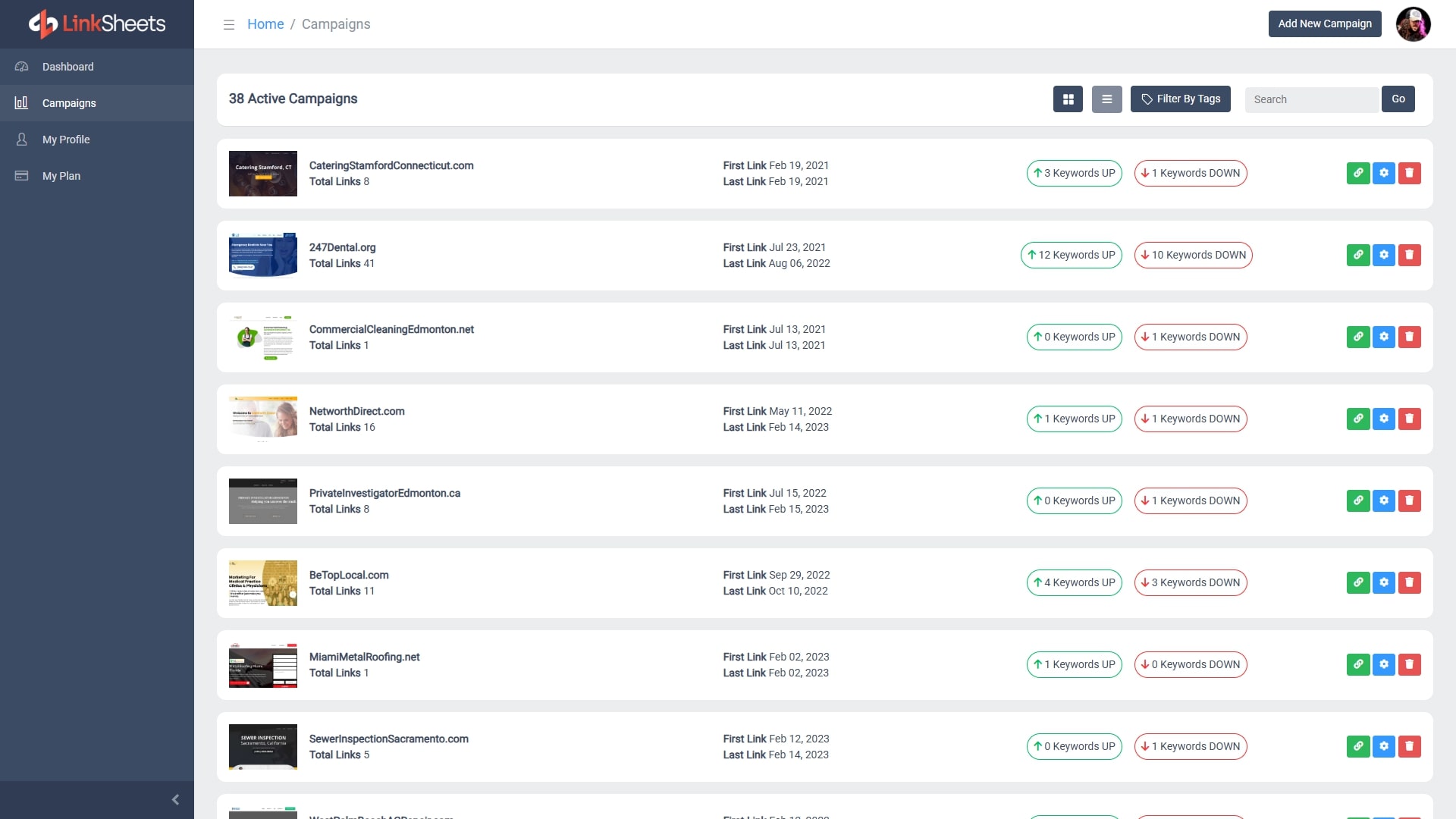This screenshot has height=819, width=1456.
Task: Delete the PrivateInvestigatorEdmonton.ca campaign
Action: 1410,500
